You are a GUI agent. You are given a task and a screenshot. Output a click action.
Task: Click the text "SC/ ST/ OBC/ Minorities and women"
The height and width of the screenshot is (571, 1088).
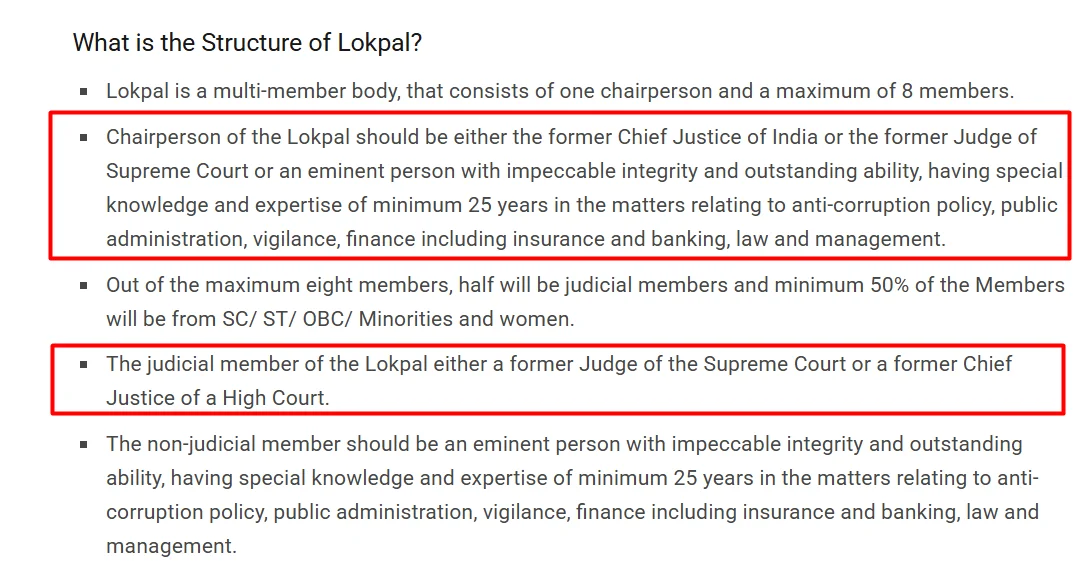[x=398, y=318]
